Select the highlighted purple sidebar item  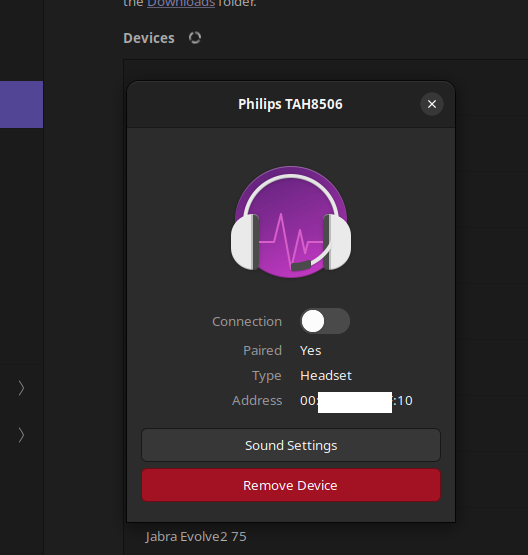click(21, 104)
